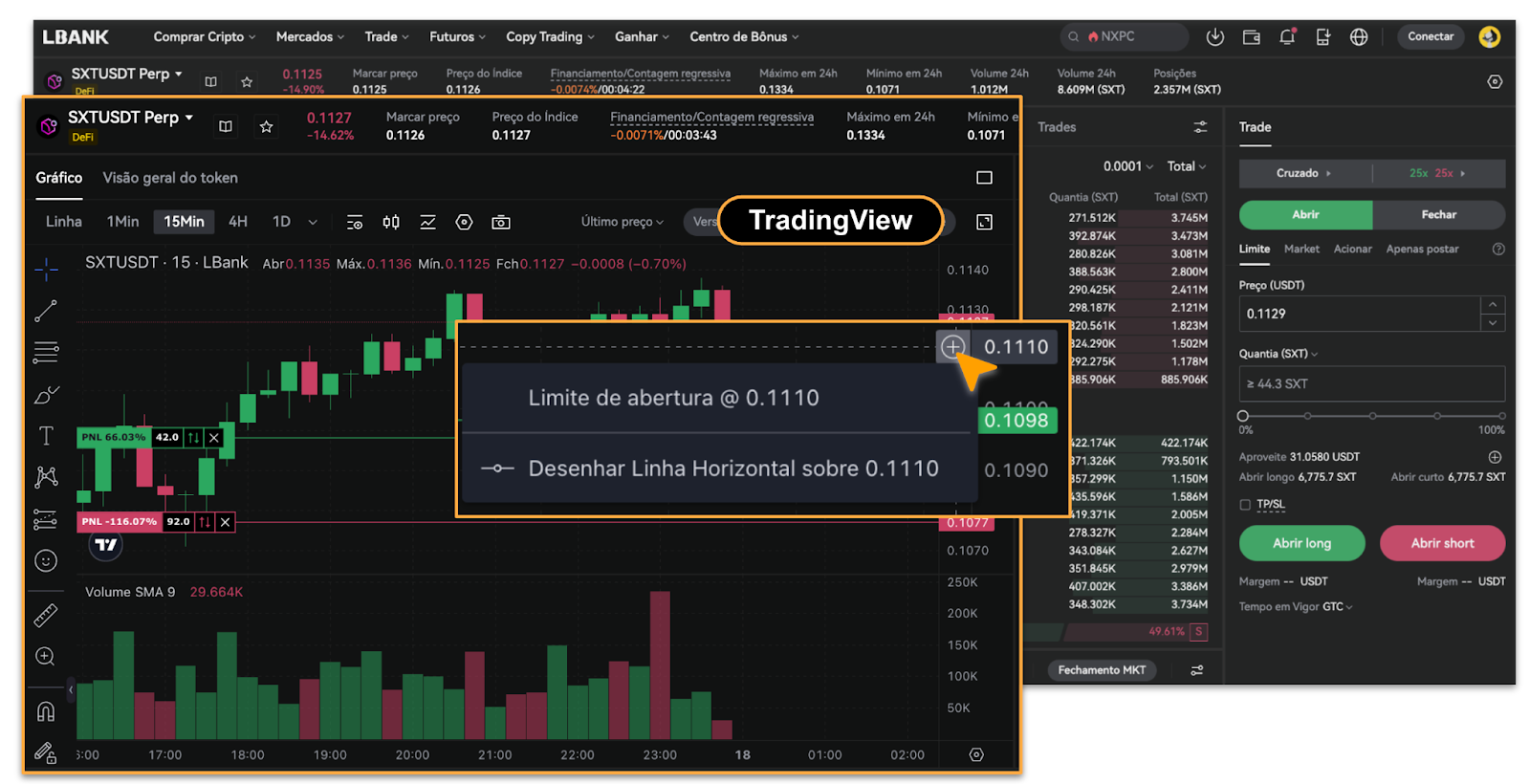Viewport: 1530px width, 784px height.
Task: Select the ruler measure tool
Action: 46,616
